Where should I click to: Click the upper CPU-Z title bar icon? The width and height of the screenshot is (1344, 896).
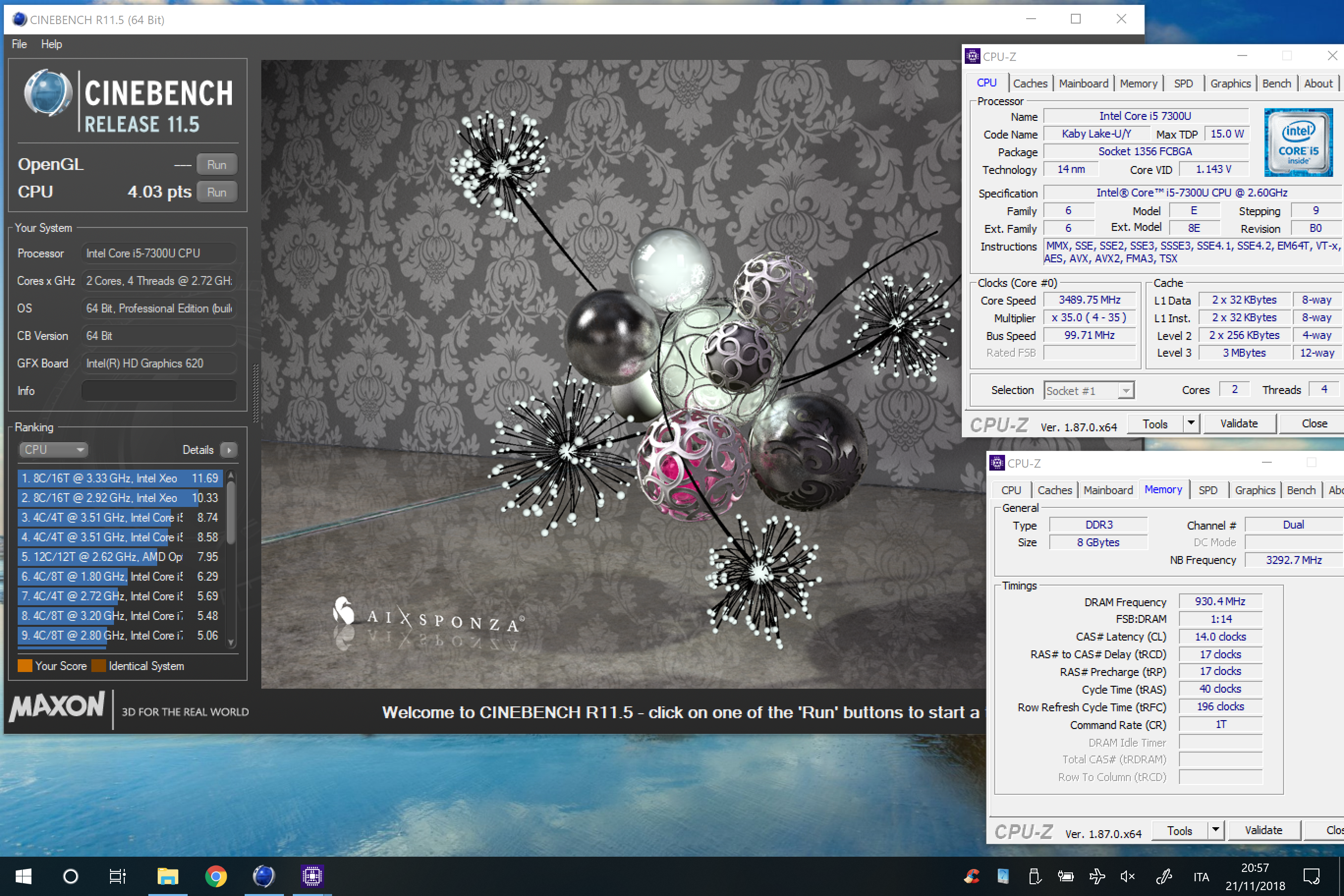(973, 56)
